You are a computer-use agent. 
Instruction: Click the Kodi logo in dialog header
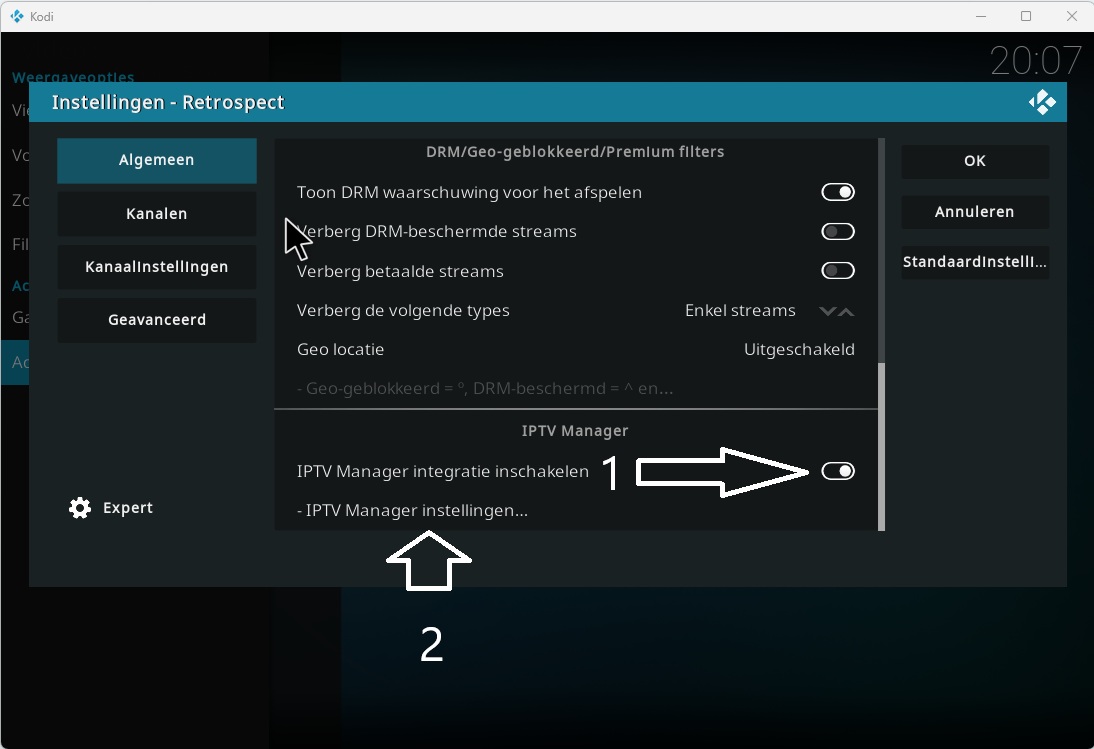click(1042, 103)
